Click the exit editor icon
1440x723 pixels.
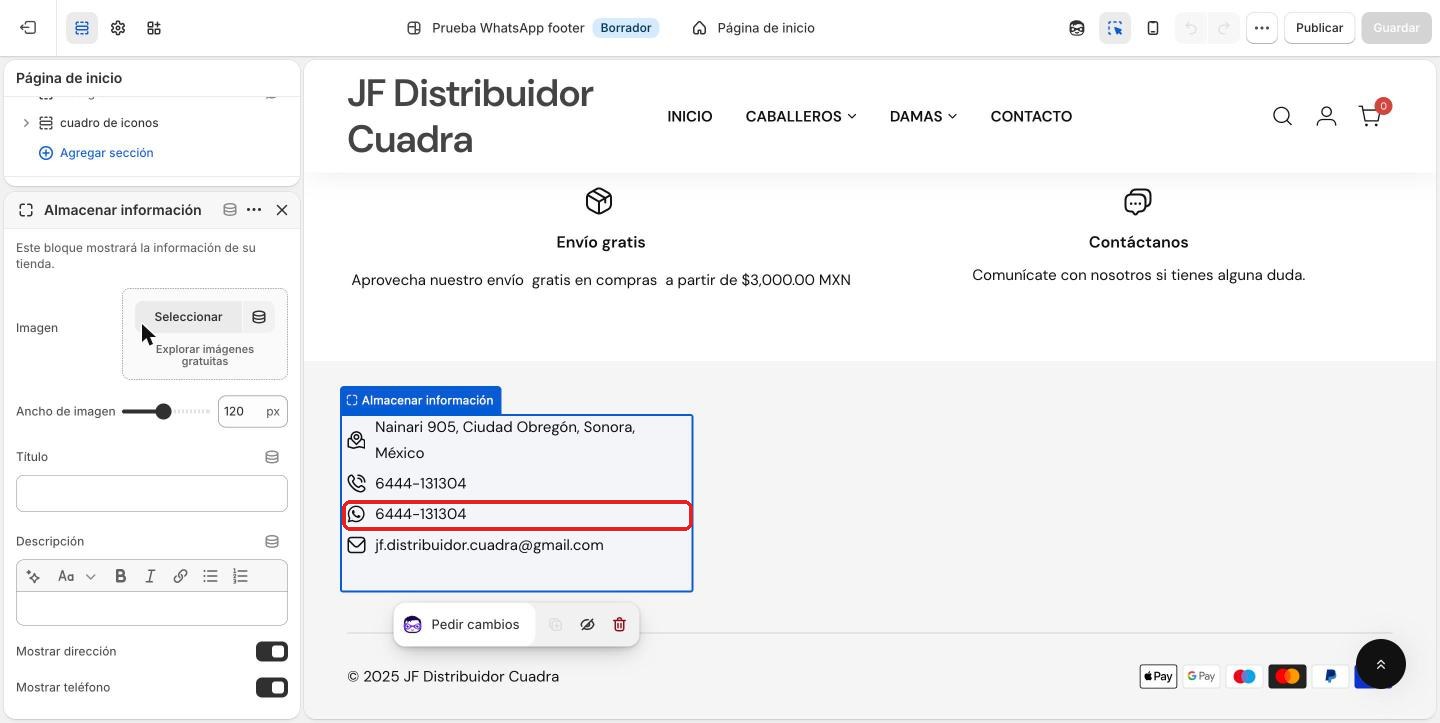point(28,28)
